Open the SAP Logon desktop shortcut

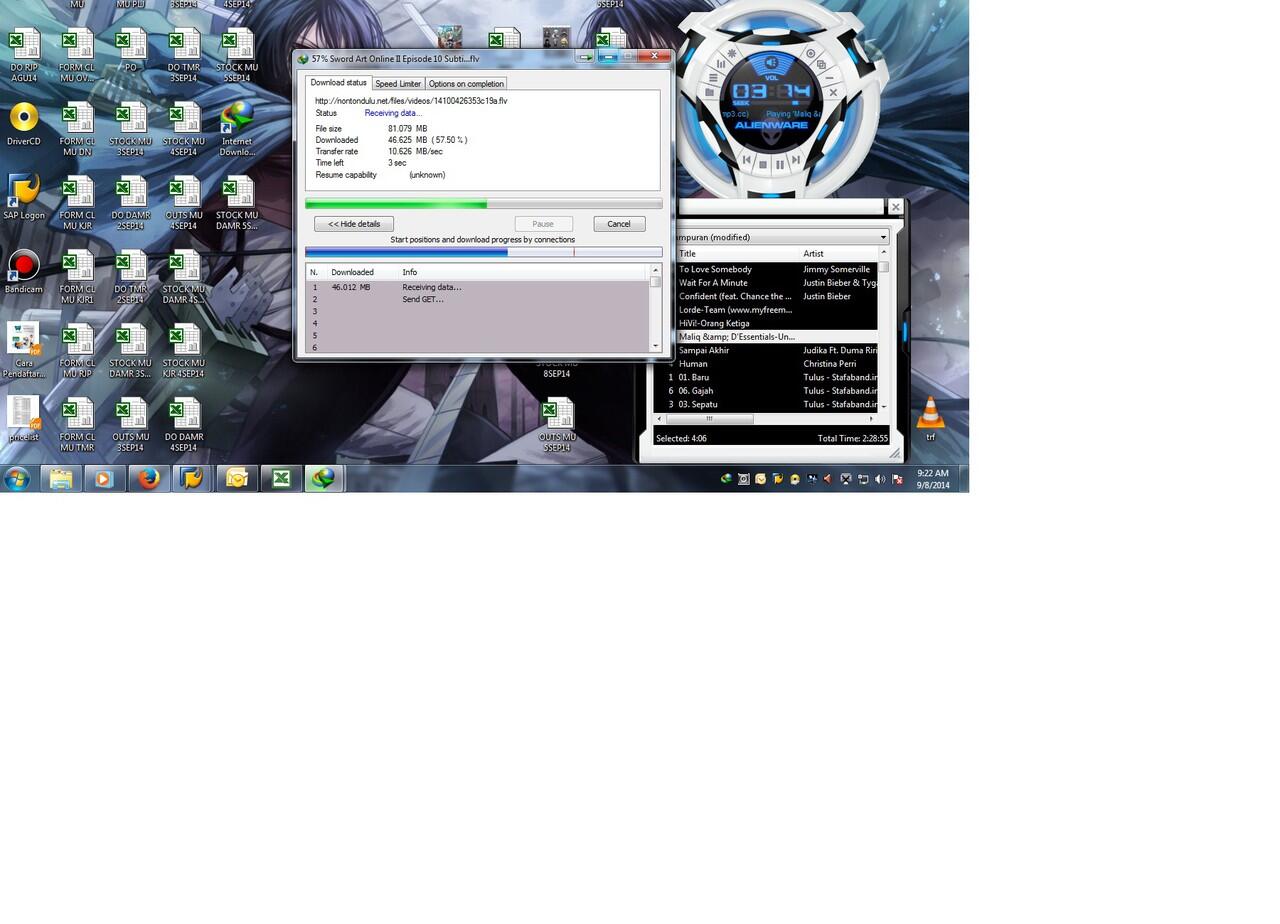point(23,197)
